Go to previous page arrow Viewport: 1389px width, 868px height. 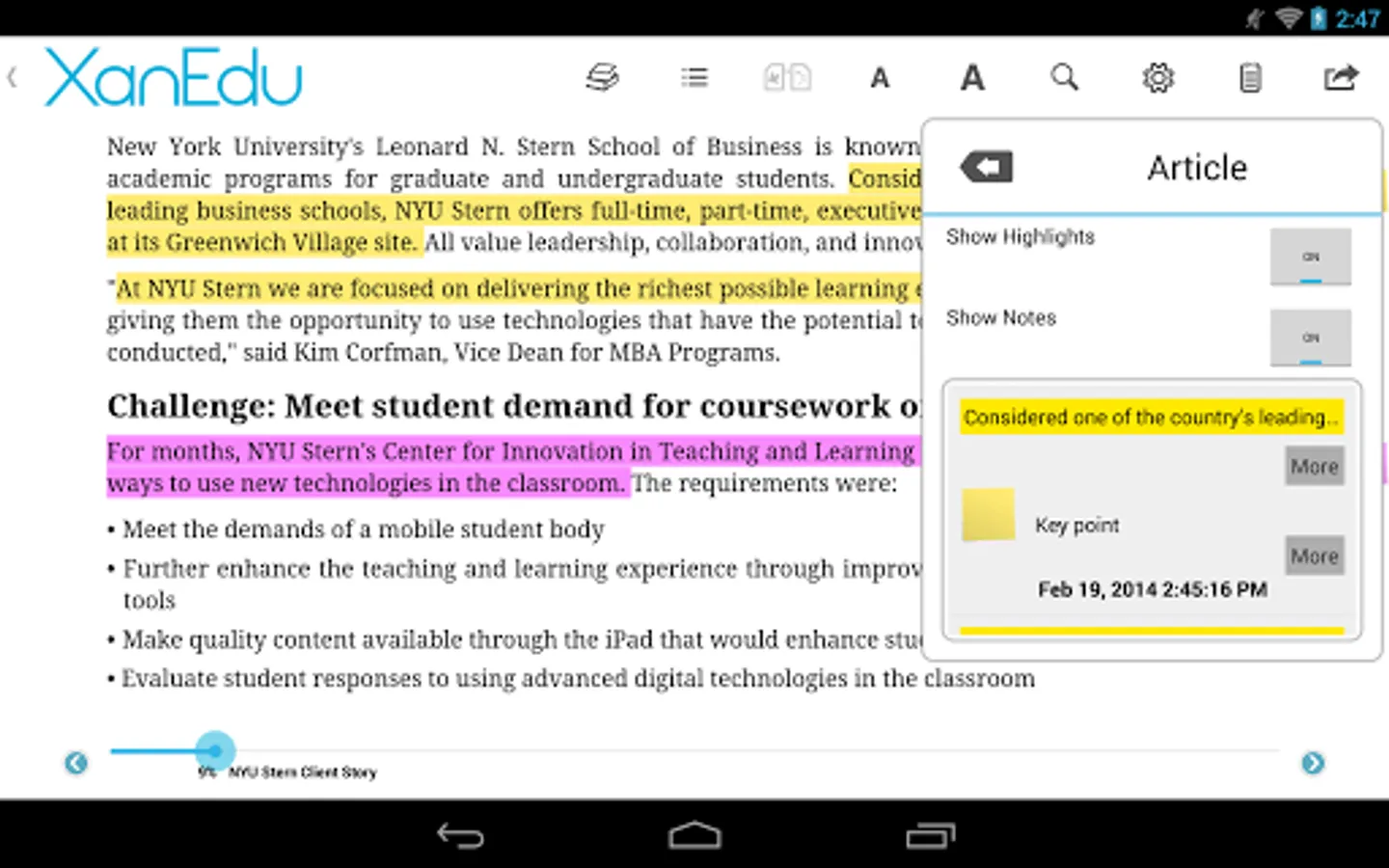[76, 763]
